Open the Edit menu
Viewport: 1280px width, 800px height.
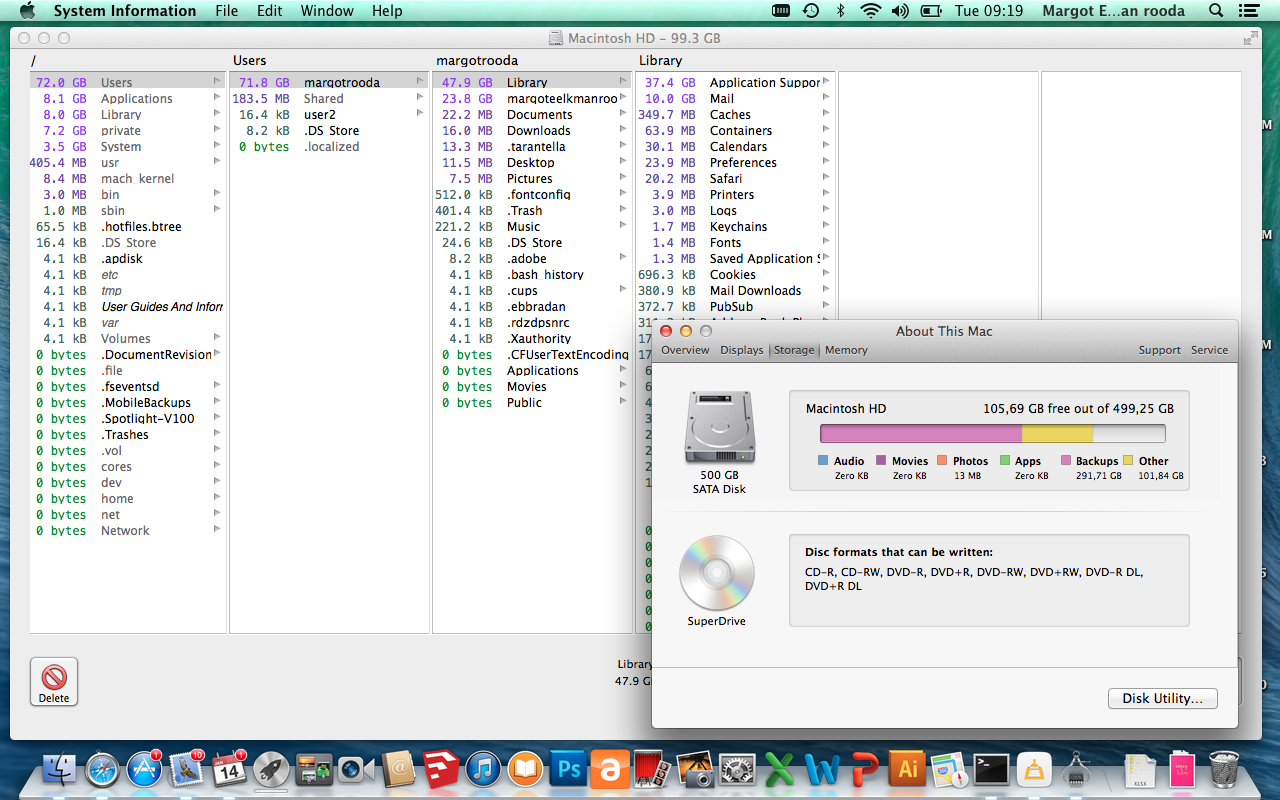point(269,11)
